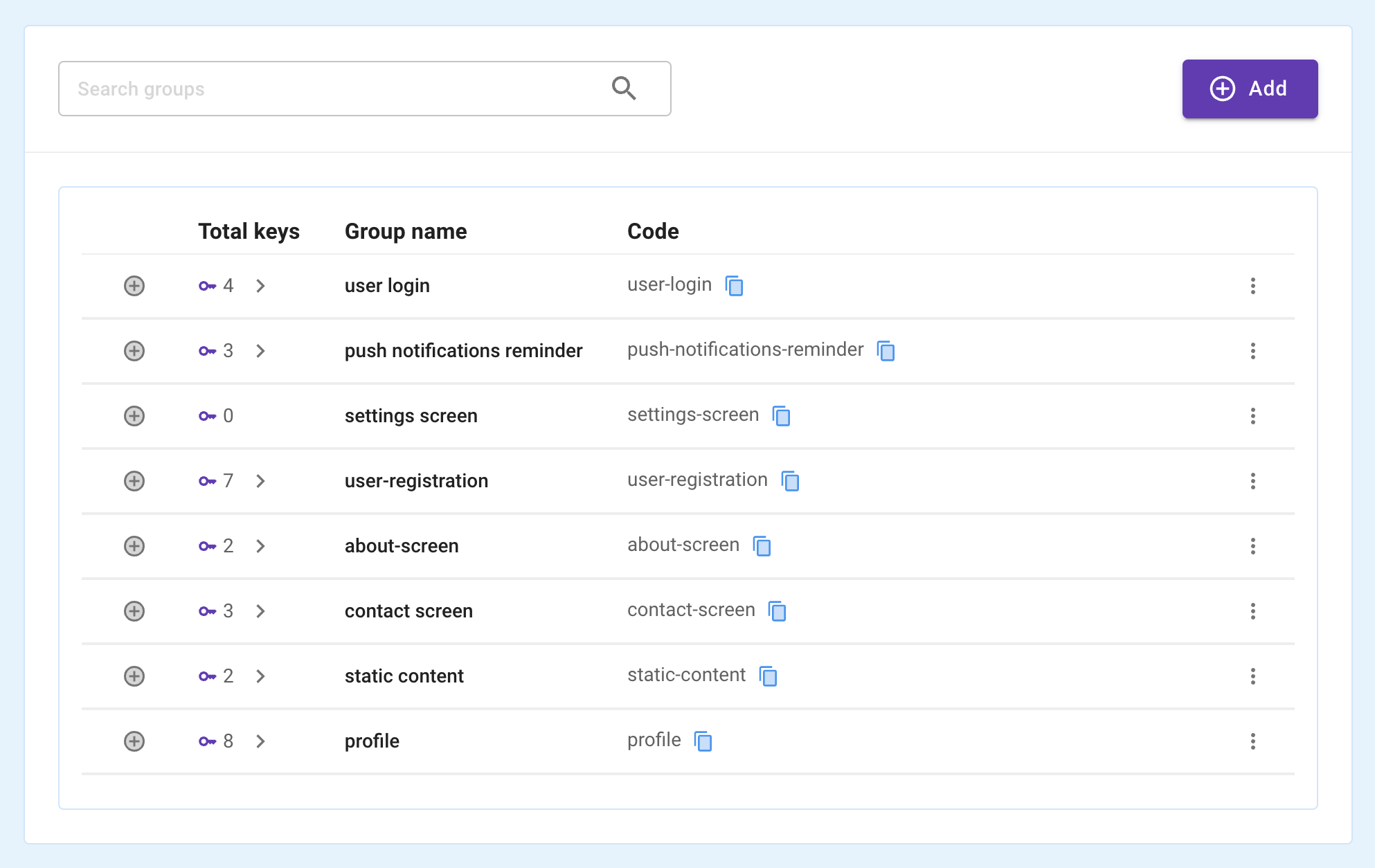Expand the about-screen keys chevron

click(260, 546)
